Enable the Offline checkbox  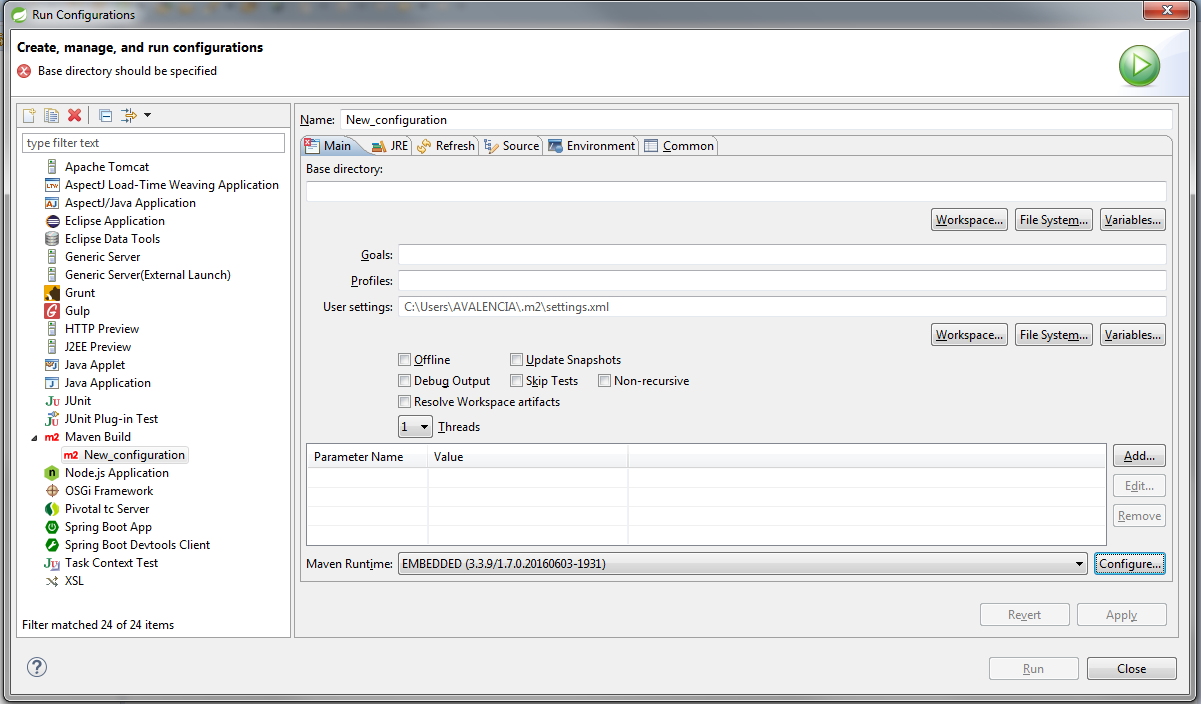point(404,359)
